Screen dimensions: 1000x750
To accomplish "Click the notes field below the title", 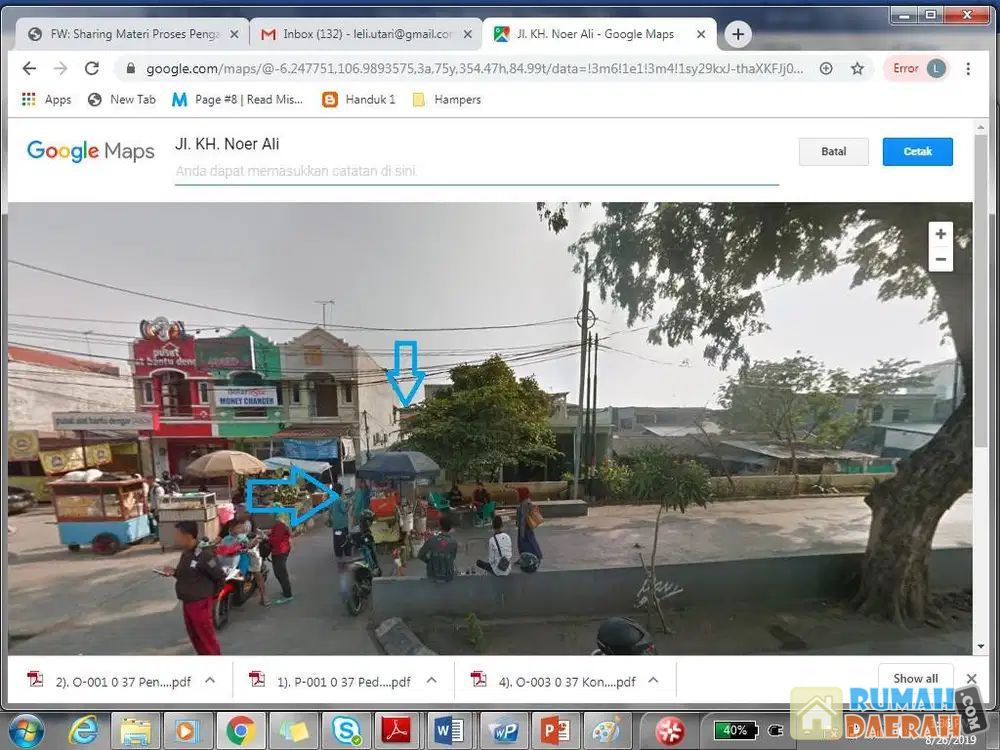I will coord(476,171).
